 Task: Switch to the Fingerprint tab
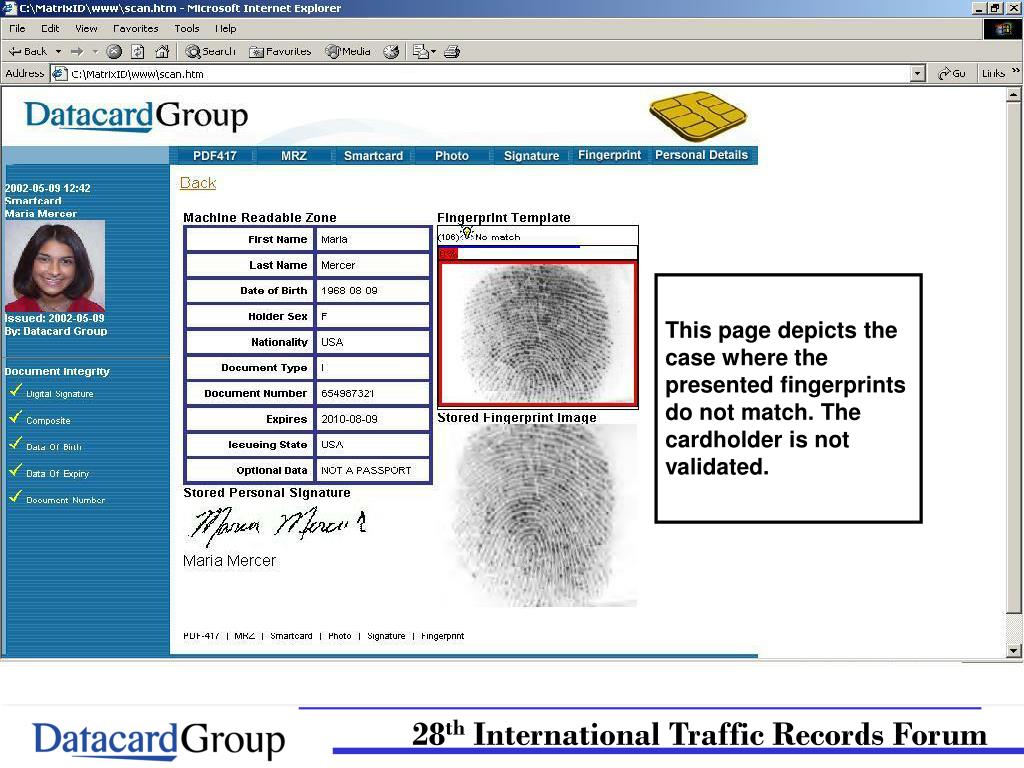(x=609, y=155)
